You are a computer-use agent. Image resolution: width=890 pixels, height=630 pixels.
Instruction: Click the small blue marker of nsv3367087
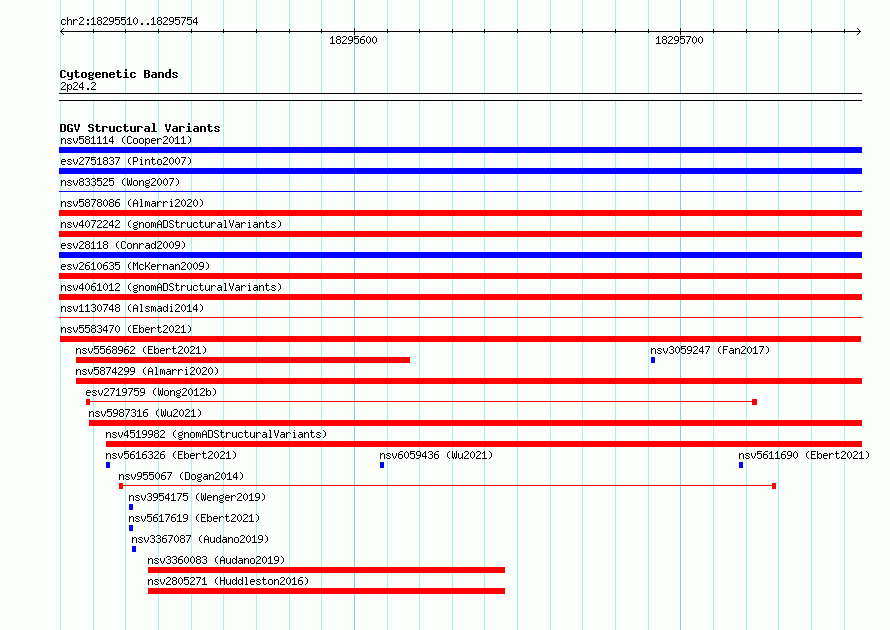(134, 549)
